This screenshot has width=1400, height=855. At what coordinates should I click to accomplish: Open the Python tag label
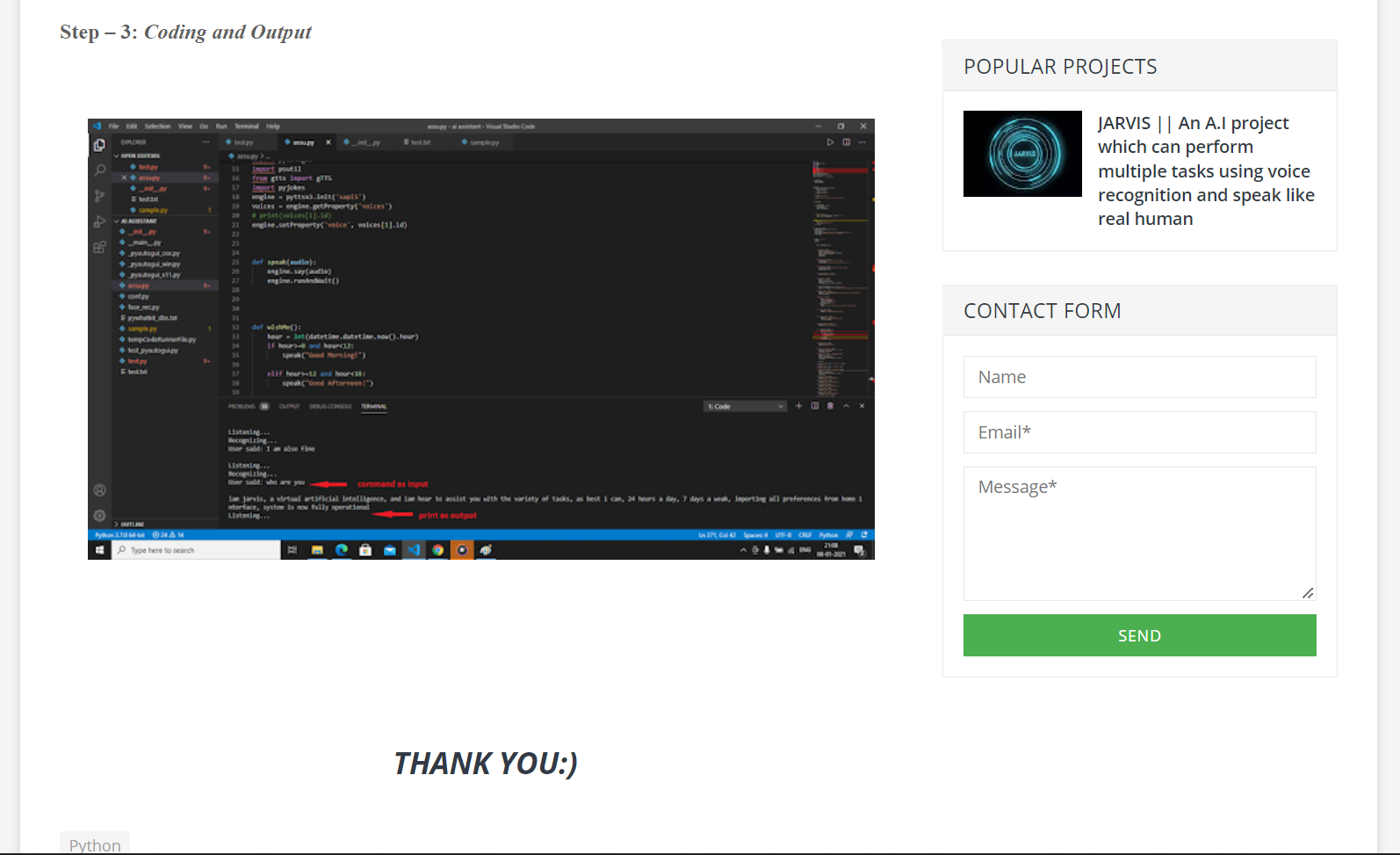[95, 844]
